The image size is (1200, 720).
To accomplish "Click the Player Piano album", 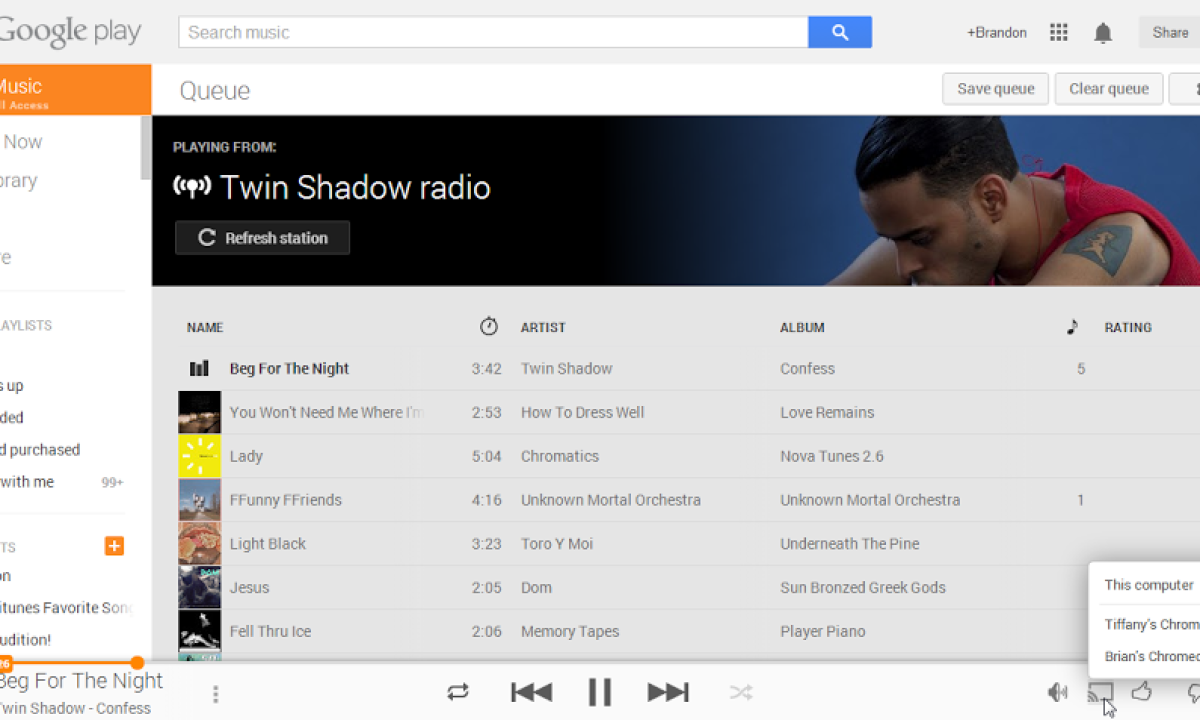I will pyautogui.click(x=823, y=632).
